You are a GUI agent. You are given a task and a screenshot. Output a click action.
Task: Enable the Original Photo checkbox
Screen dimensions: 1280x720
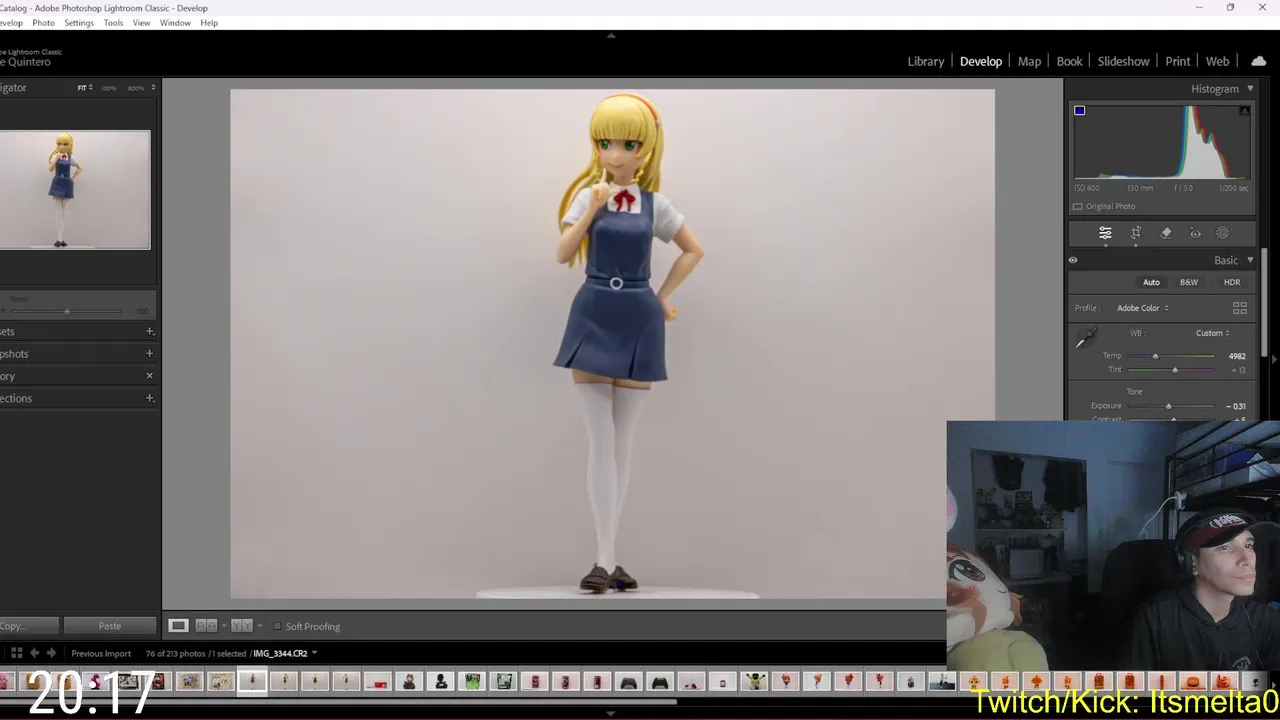(1078, 206)
